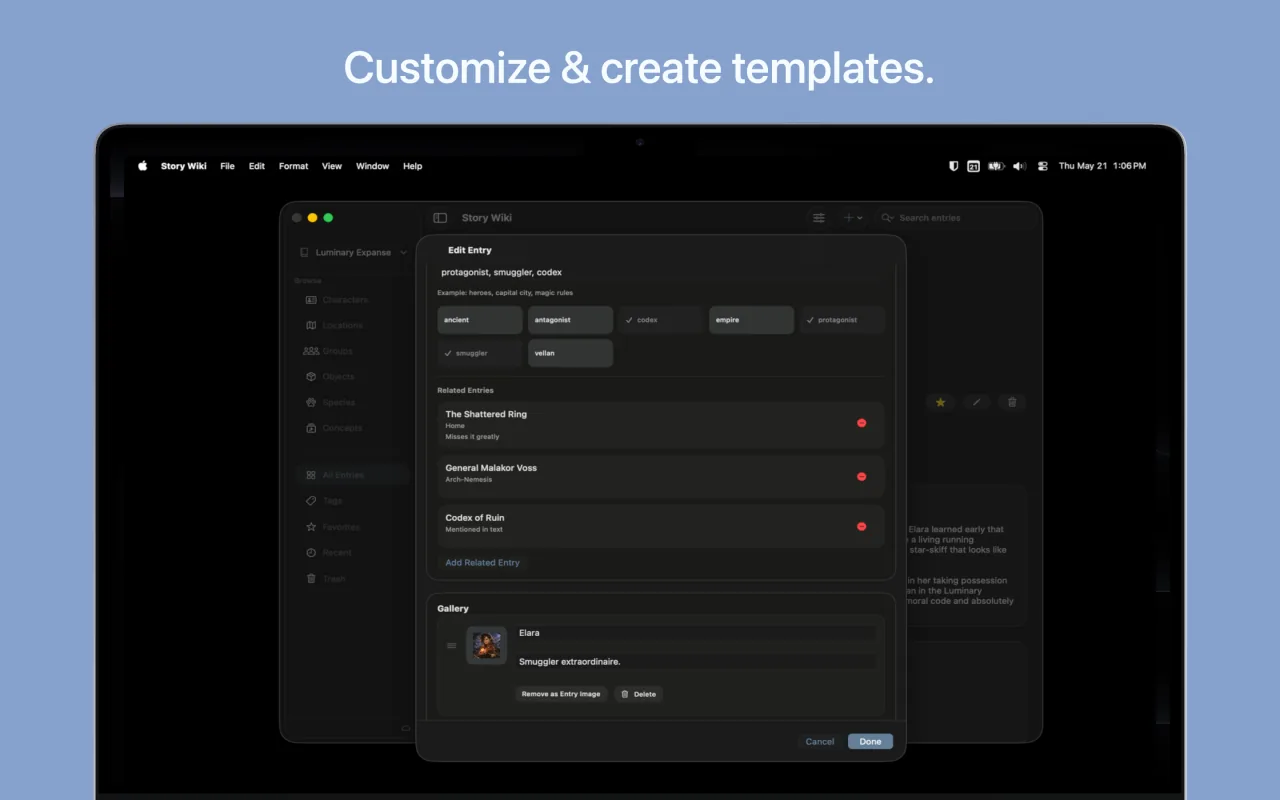The height and width of the screenshot is (800, 1280).
Task: Click the Add Related Entry link
Action: 483,563
